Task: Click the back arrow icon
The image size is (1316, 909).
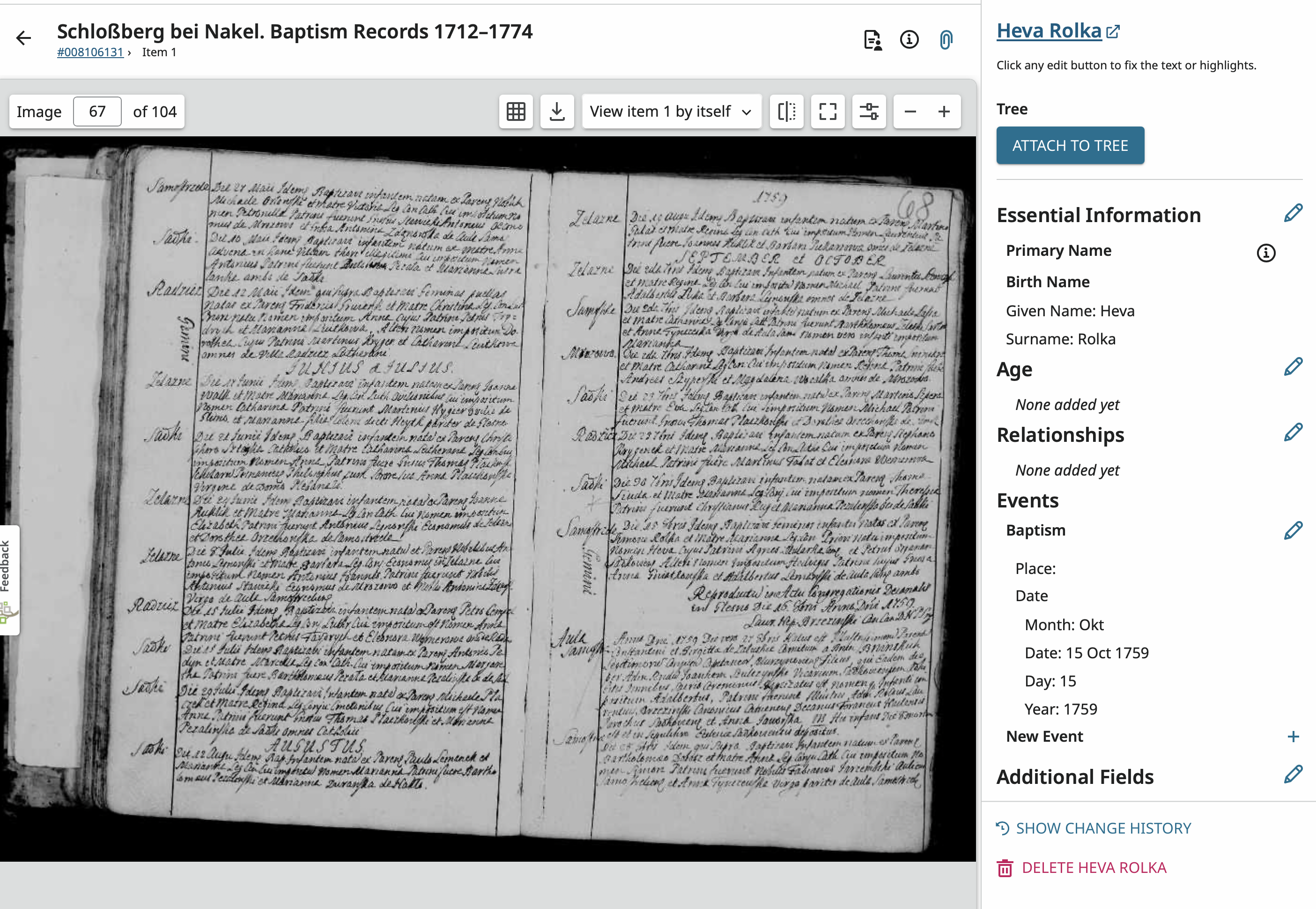Action: point(23,38)
